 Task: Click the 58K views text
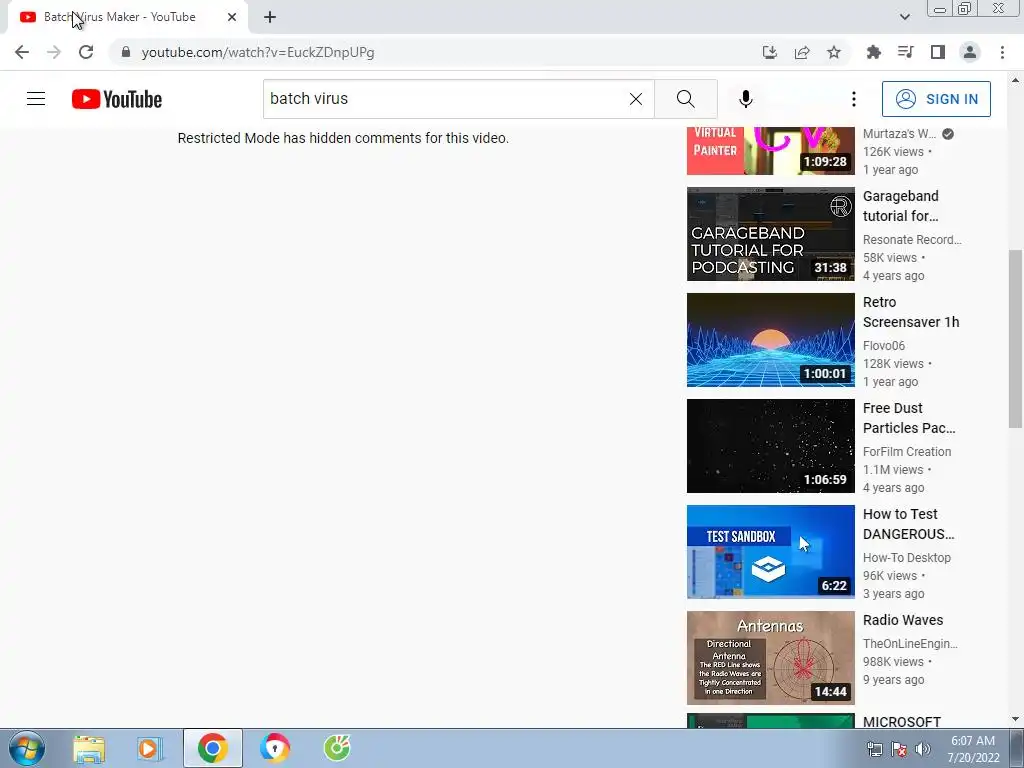(x=889, y=257)
